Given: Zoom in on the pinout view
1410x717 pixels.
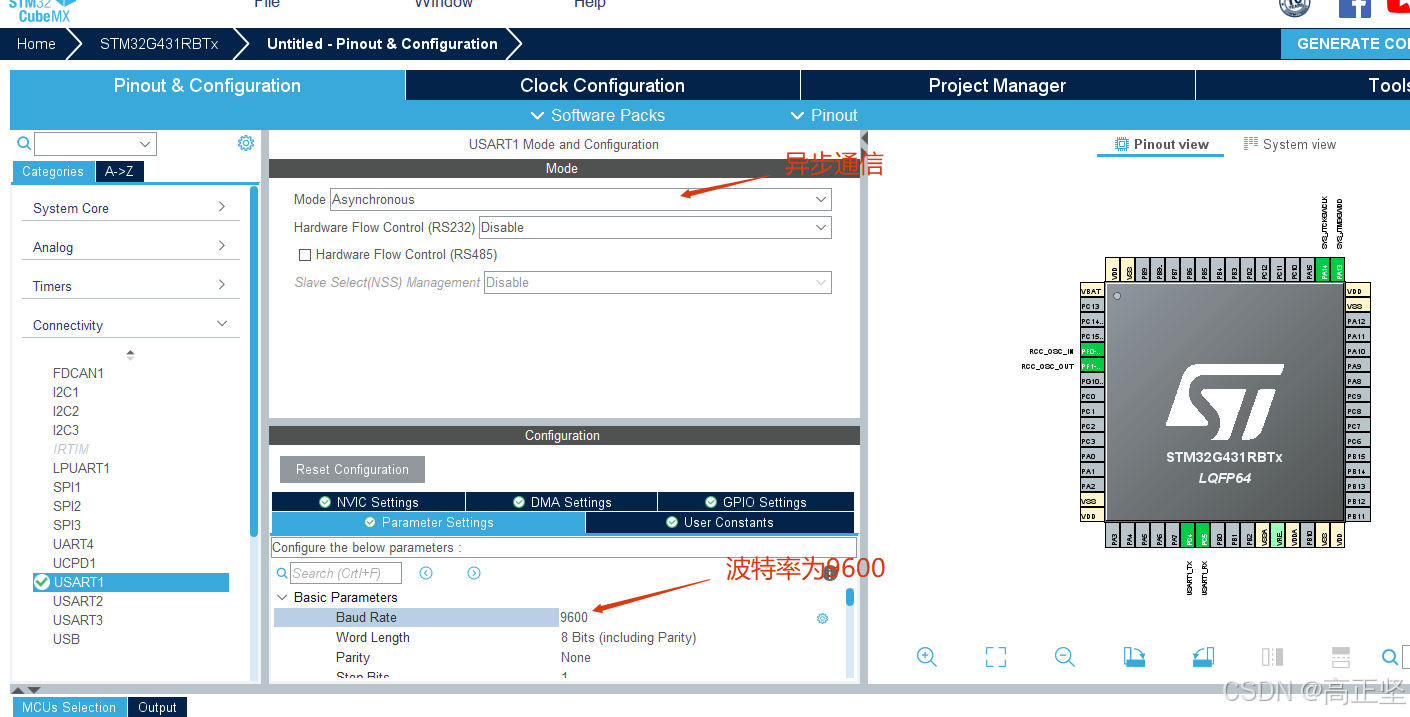Looking at the screenshot, I should click(x=927, y=657).
